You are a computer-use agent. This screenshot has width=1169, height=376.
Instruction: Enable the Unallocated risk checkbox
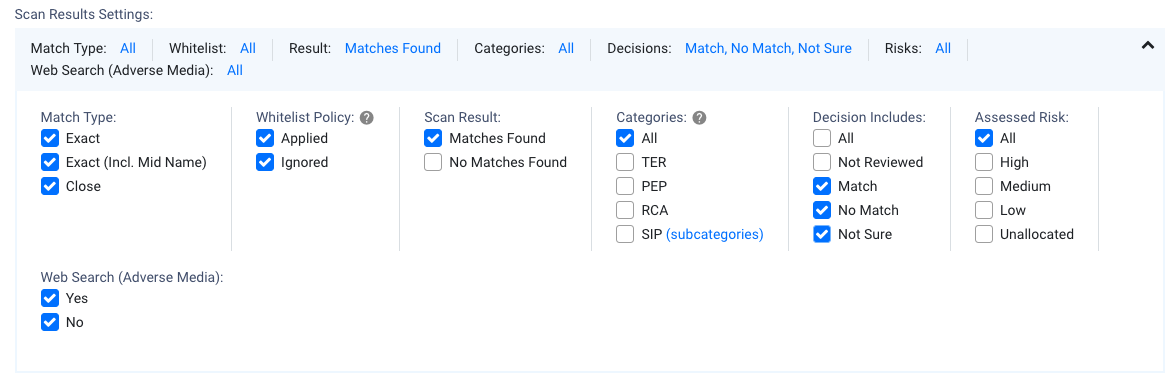pyautogui.click(x=984, y=234)
